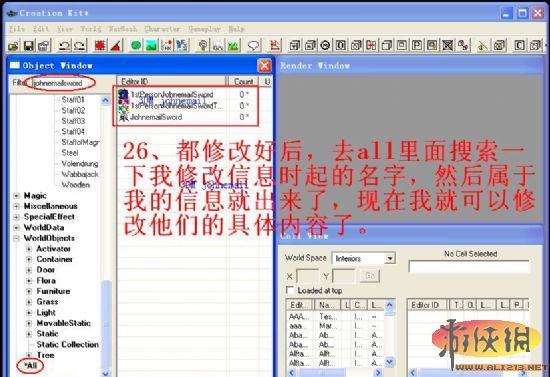Image resolution: width=550 pixels, height=377 pixels.
Task: Select the Staff01 tree item
Action: (x=73, y=100)
